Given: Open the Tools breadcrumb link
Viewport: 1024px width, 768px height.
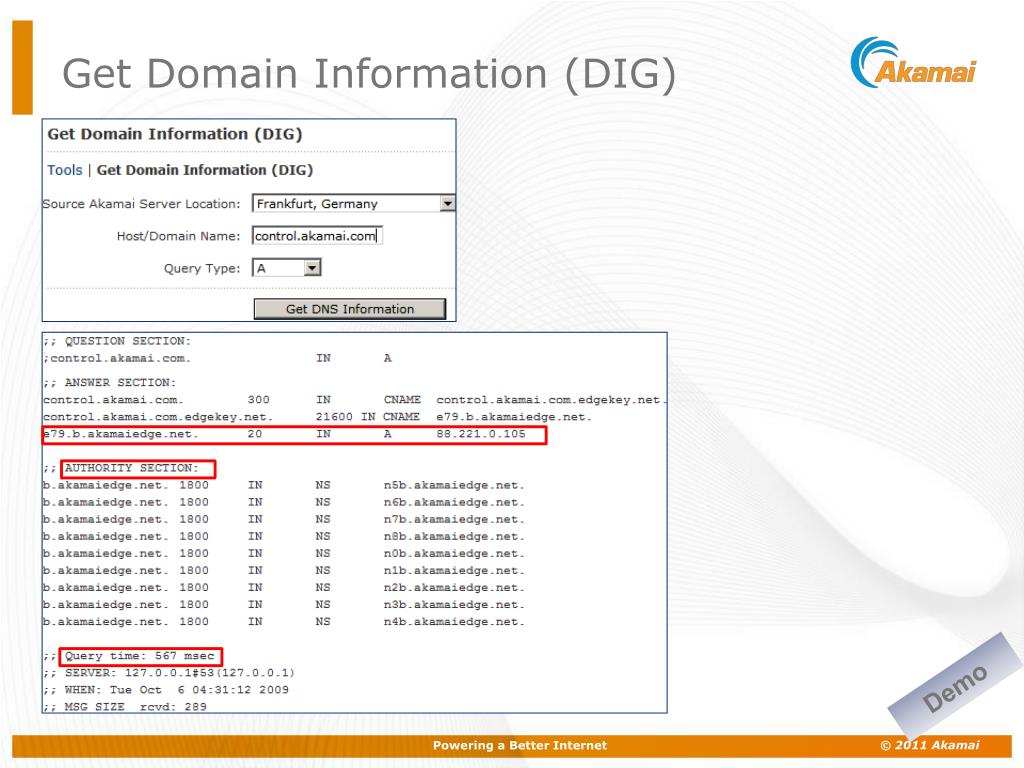Looking at the screenshot, I should [x=65, y=170].
